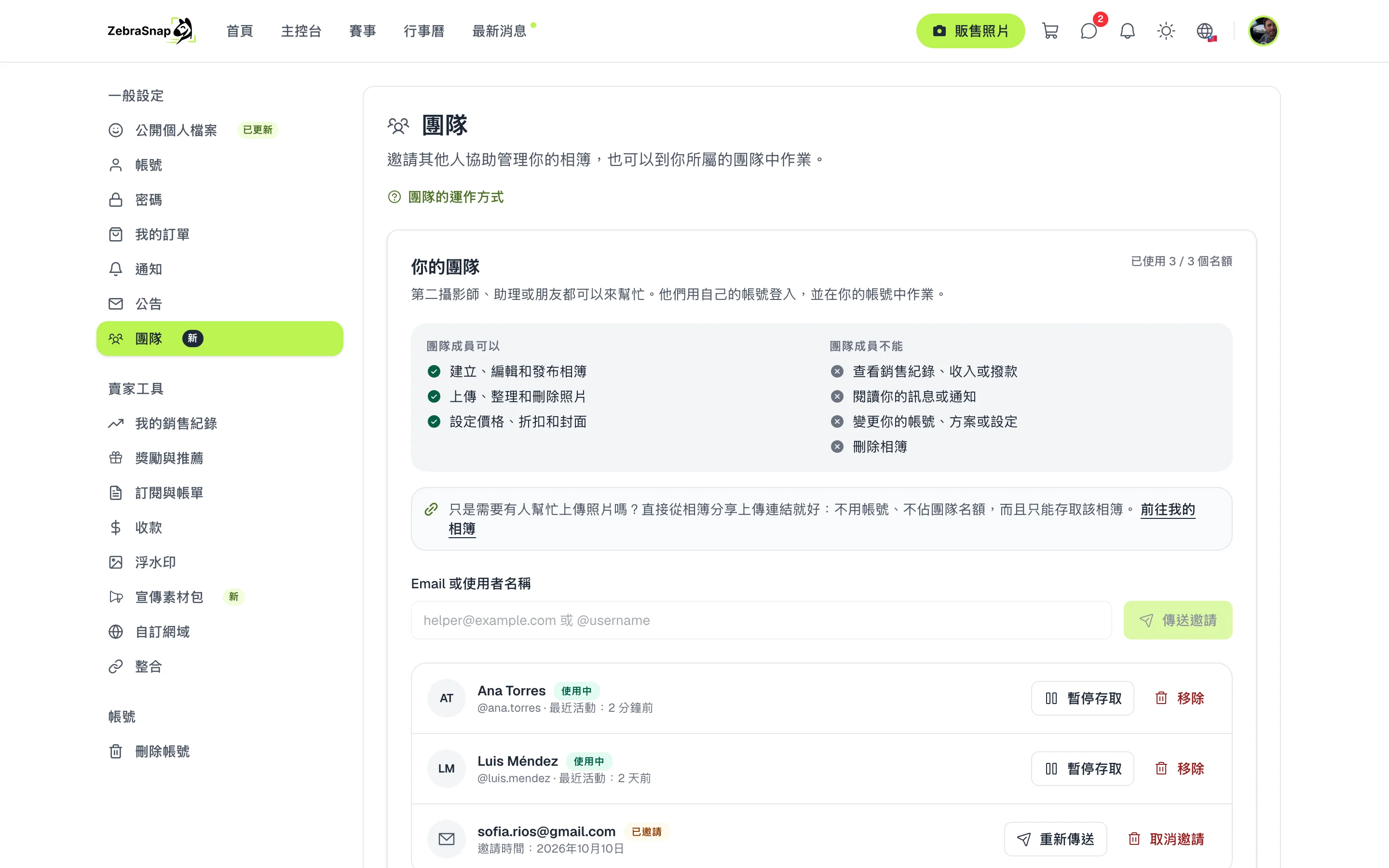This screenshot has height=868, width=1389.
Task: Go to 首頁 nav item
Action: click(240, 31)
